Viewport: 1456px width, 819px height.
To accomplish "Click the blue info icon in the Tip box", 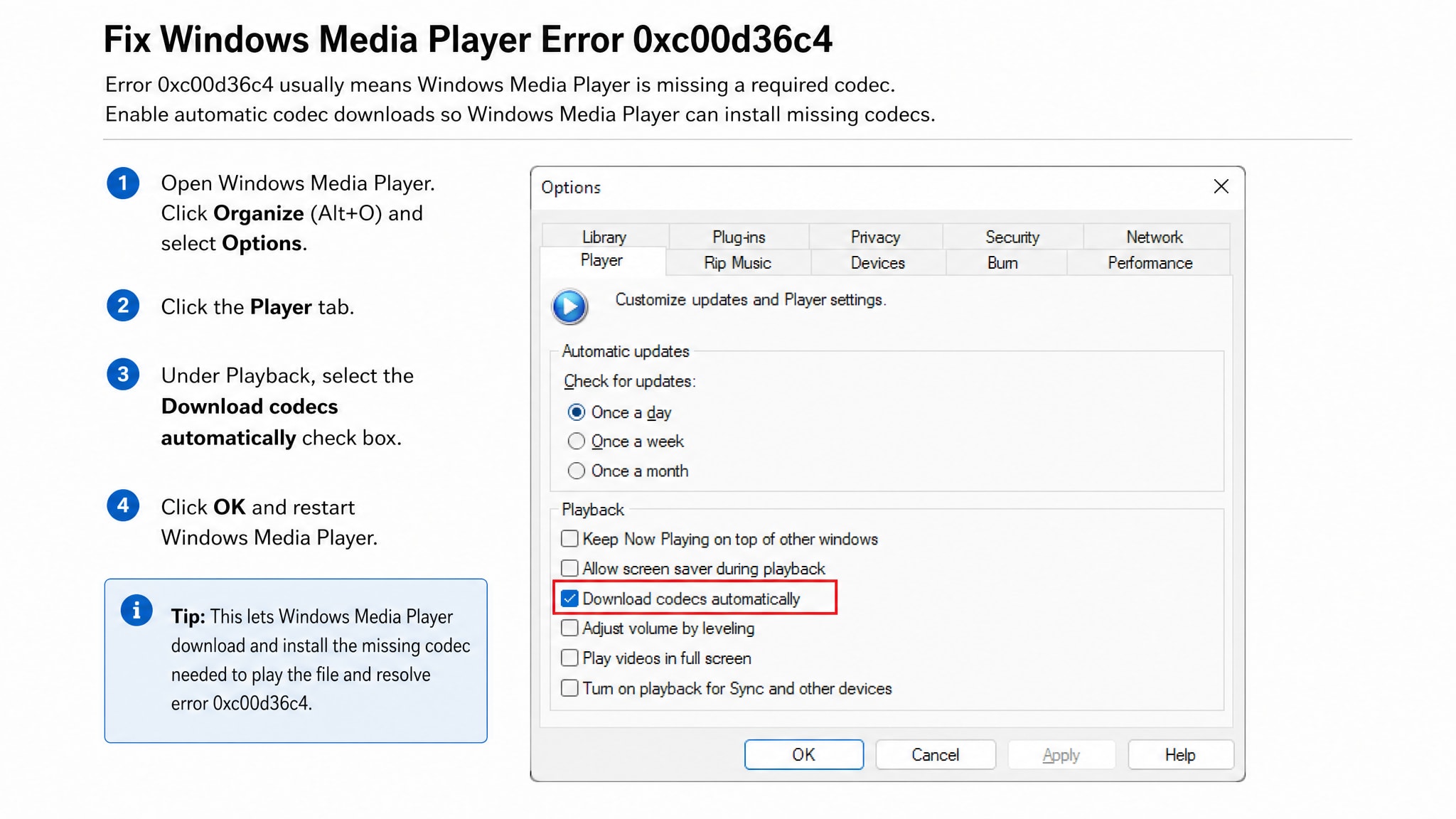I will tap(136, 610).
